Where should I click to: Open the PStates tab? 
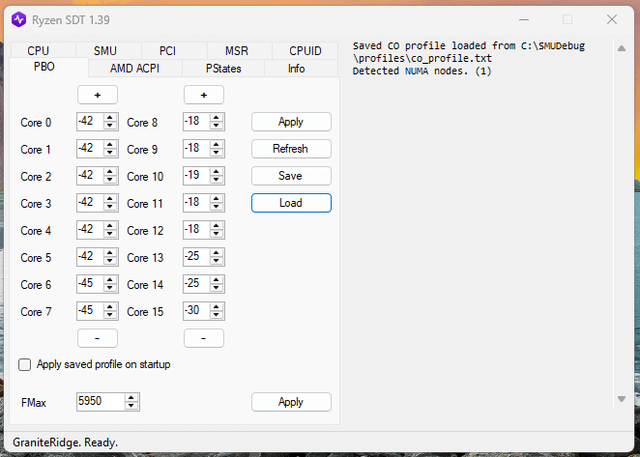click(223, 68)
